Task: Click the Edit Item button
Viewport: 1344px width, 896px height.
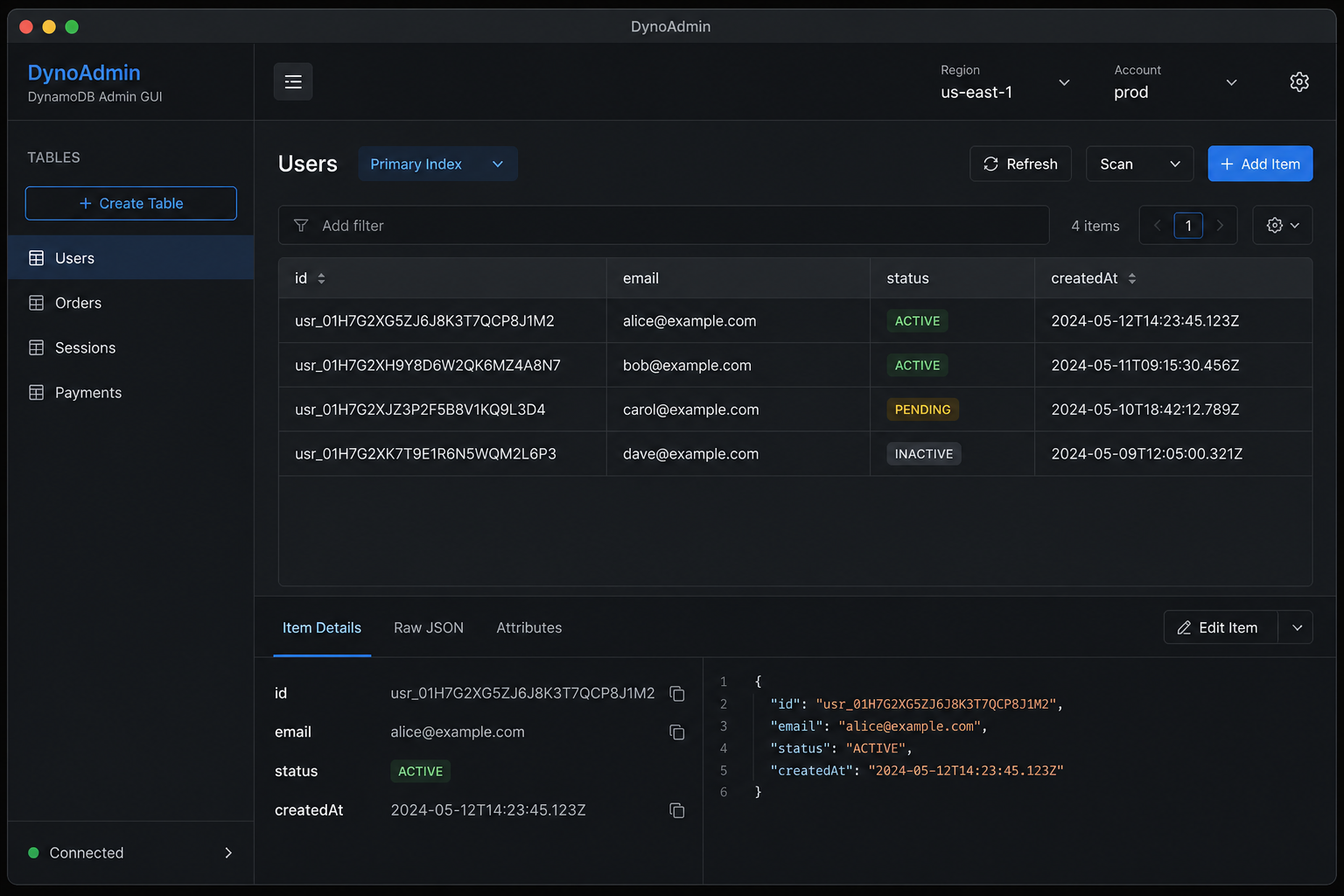Action: pos(1221,627)
